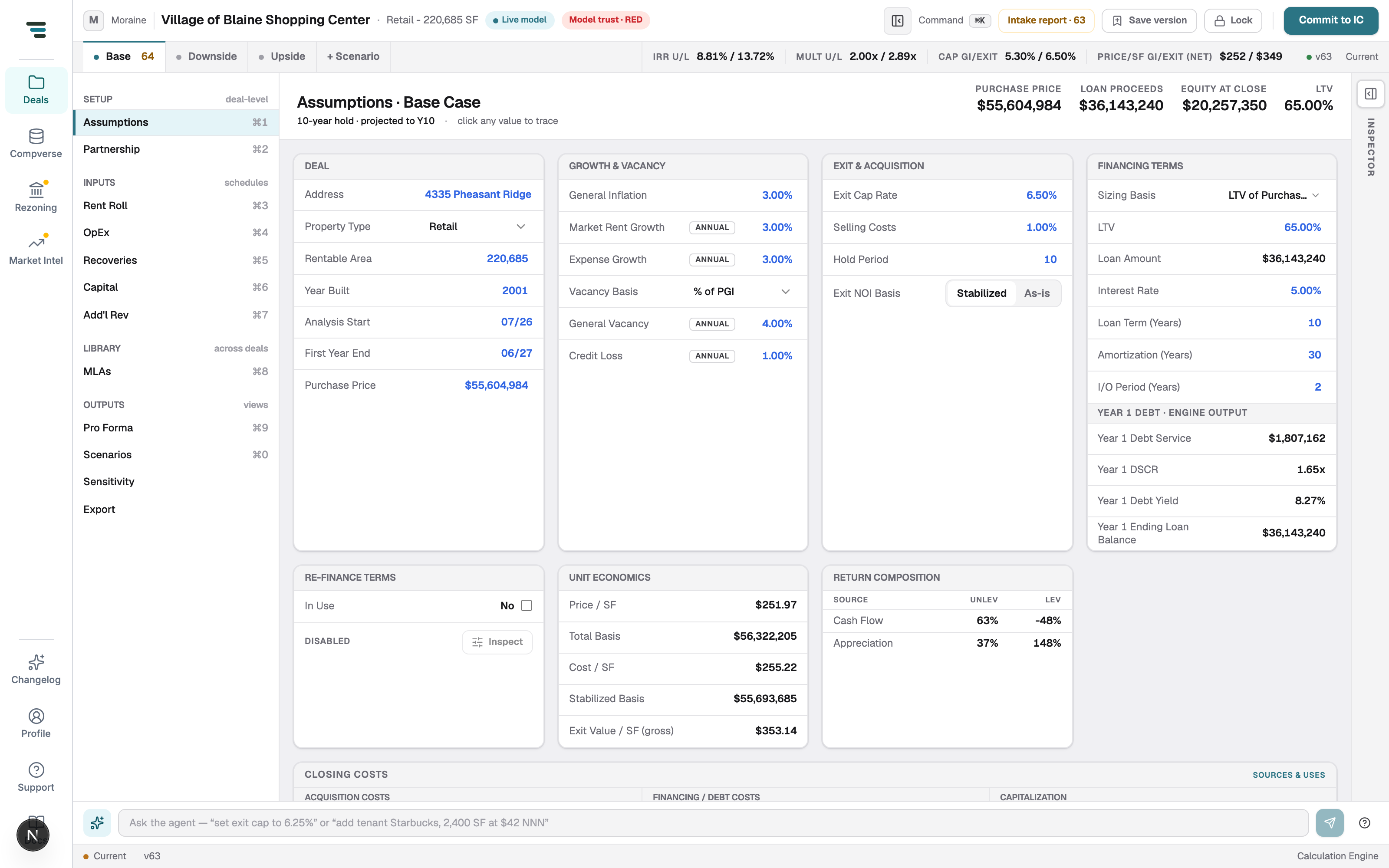The height and width of the screenshot is (868, 1389).
Task: Open Sensitivity output view
Action: [x=176, y=482]
